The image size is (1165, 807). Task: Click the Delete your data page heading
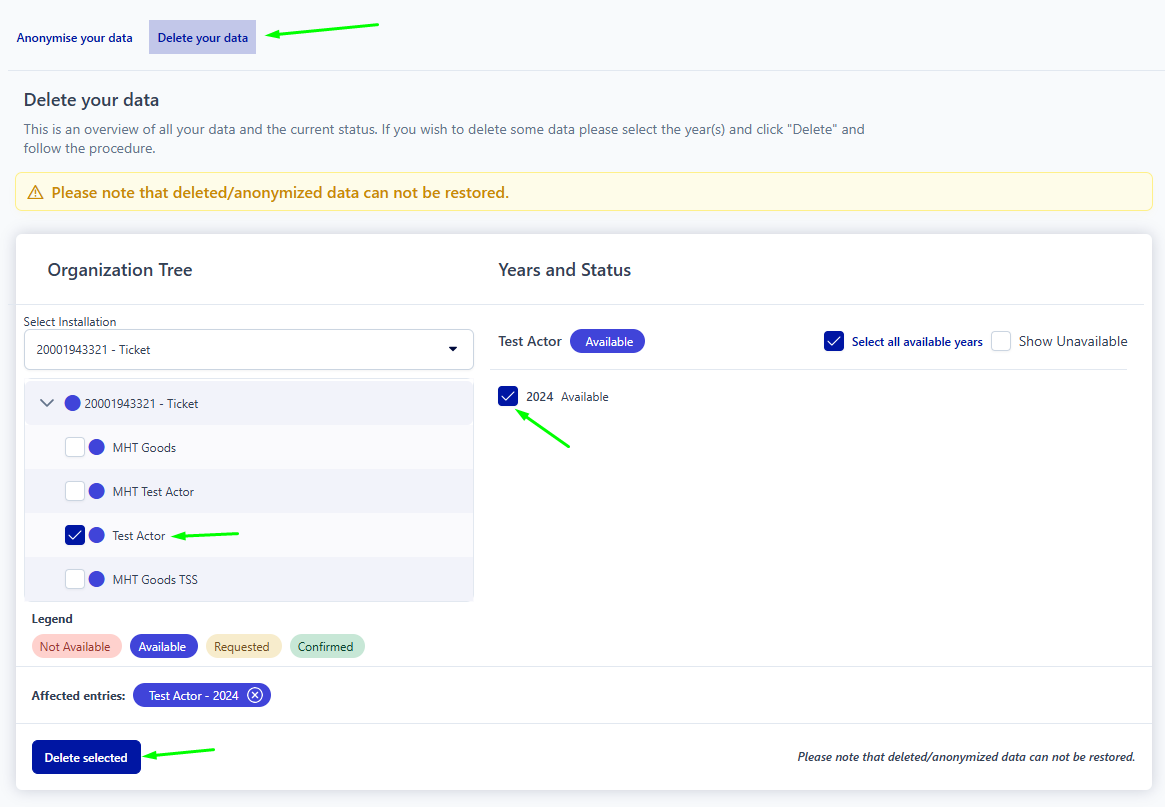coord(91,100)
